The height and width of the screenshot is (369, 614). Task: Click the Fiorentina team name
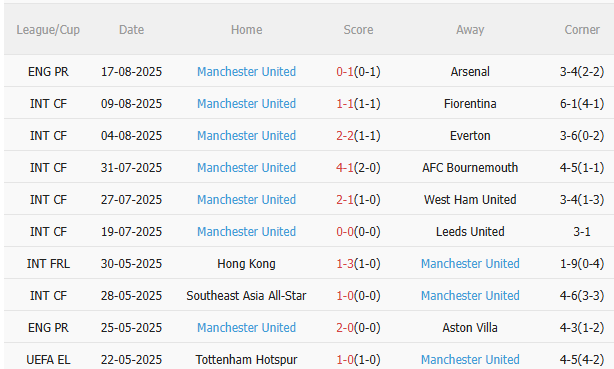click(470, 104)
